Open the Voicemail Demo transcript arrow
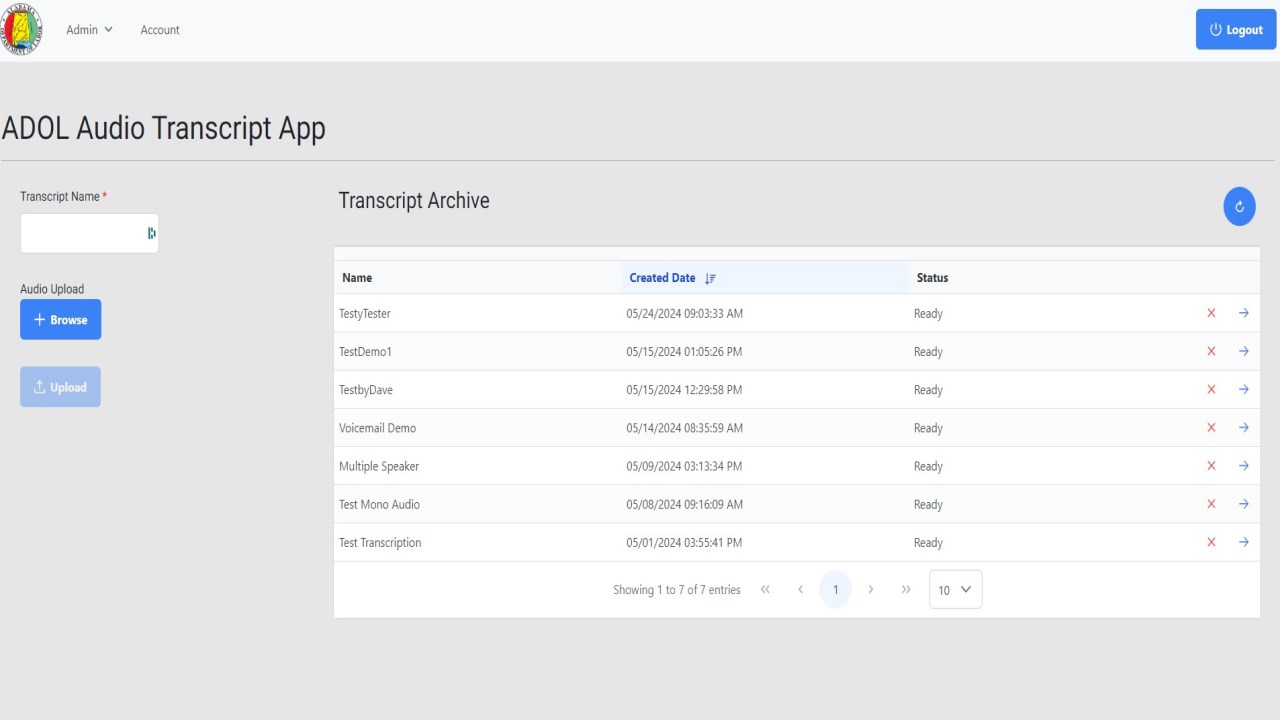1280x720 pixels. [1244, 427]
